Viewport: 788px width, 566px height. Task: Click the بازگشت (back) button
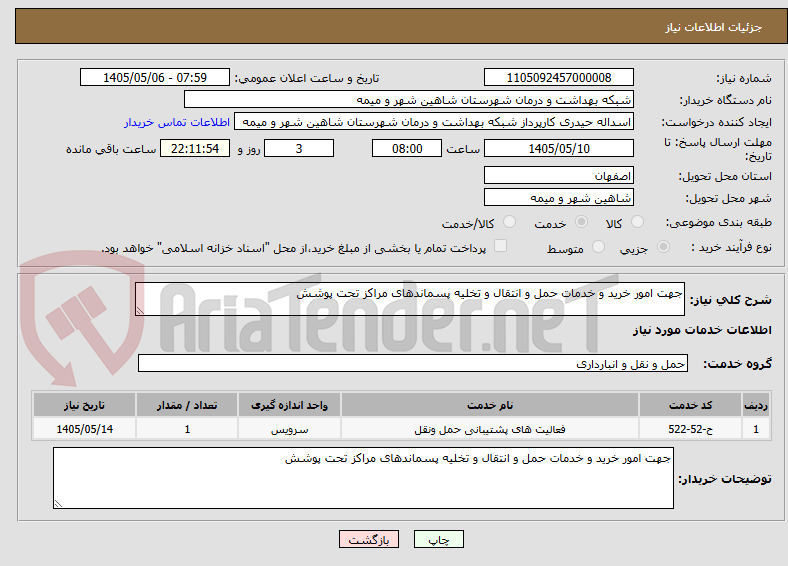[x=369, y=539]
